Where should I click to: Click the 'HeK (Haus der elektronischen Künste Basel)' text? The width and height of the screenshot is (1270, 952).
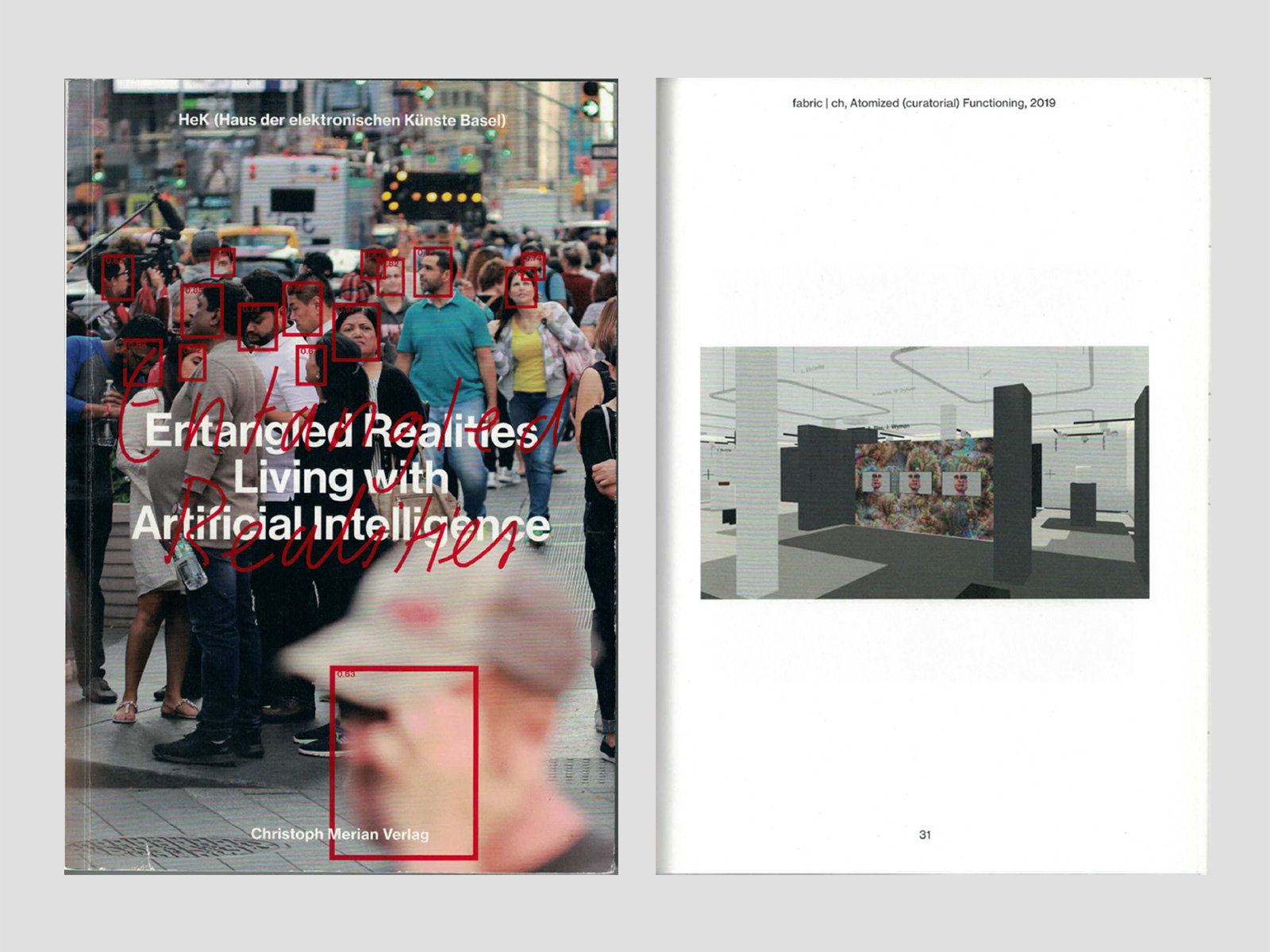[x=341, y=121]
